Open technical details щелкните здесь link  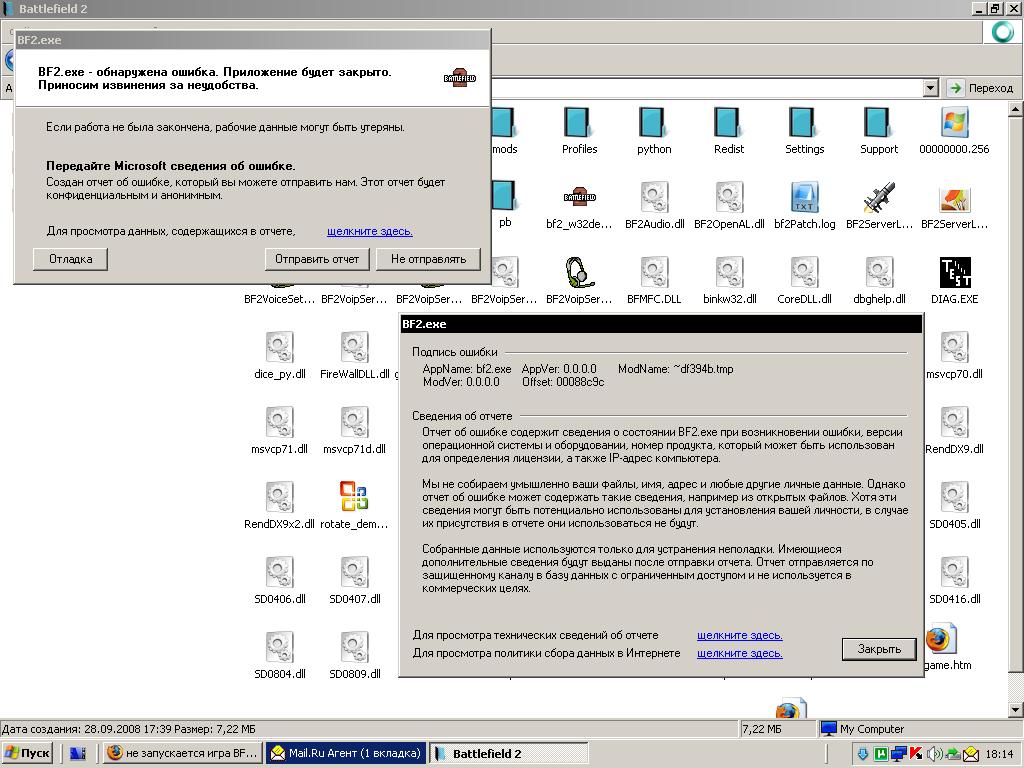click(x=739, y=635)
